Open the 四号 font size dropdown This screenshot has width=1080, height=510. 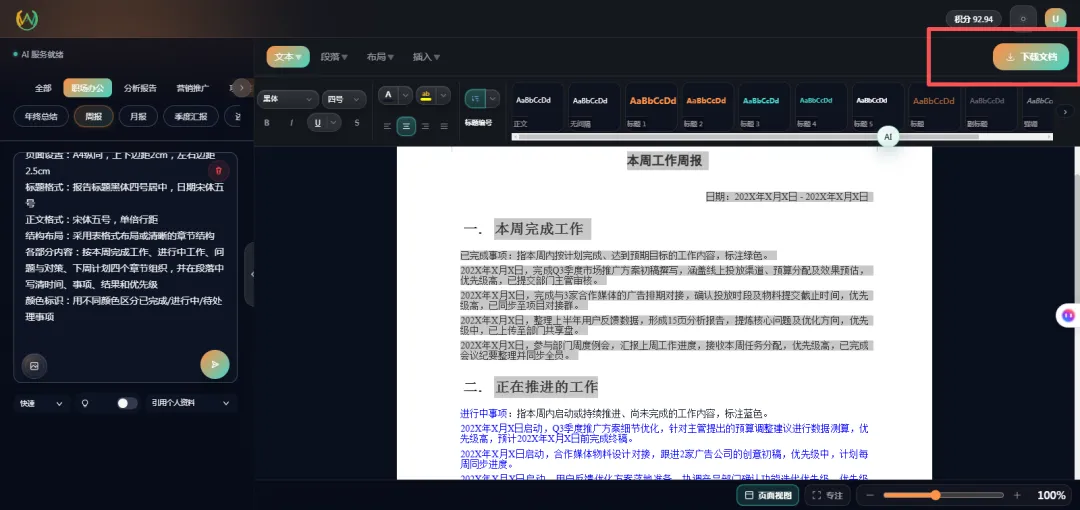click(344, 99)
